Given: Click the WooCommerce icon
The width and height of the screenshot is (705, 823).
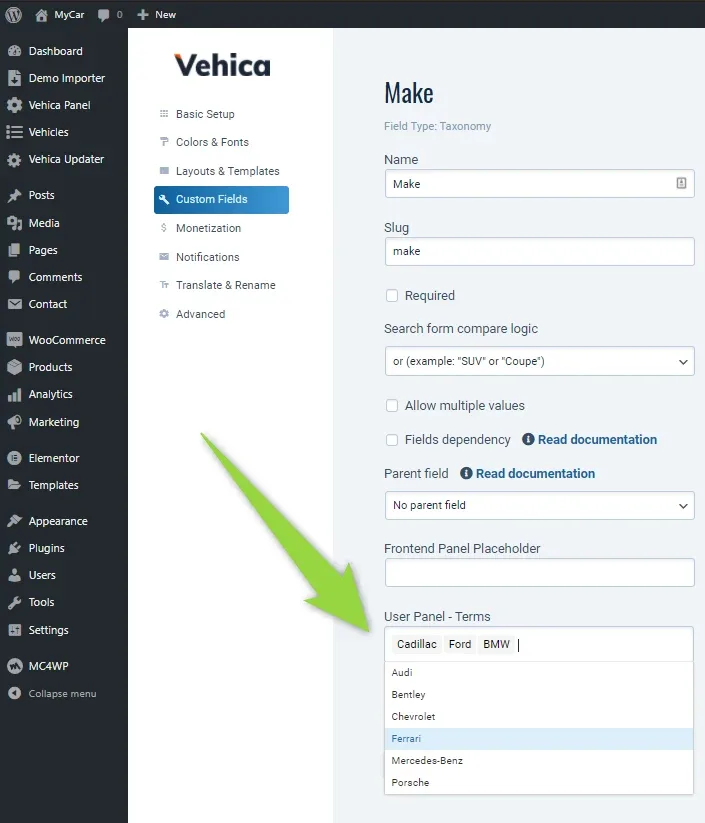Looking at the screenshot, I should [15, 340].
